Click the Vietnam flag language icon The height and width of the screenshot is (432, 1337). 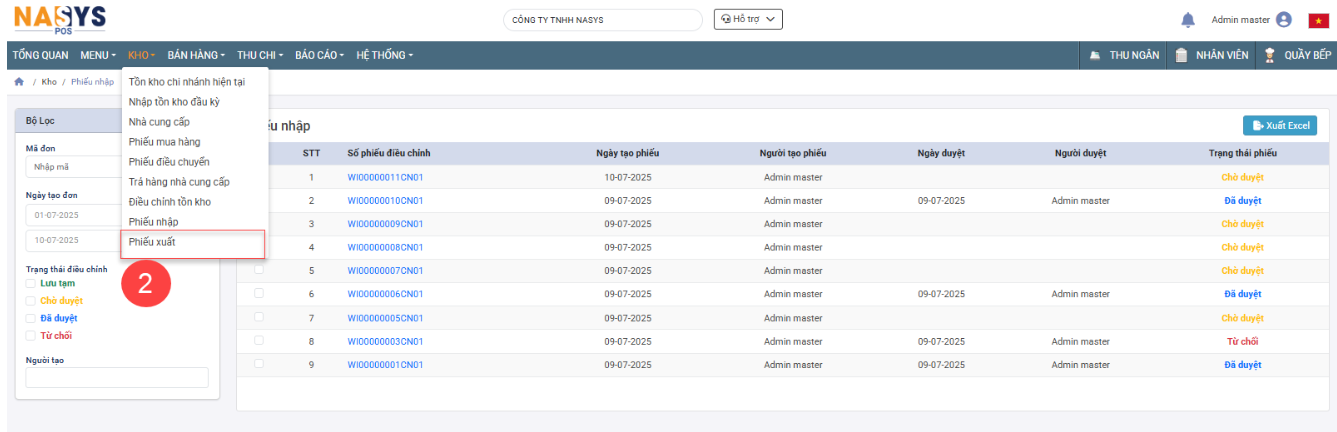(1322, 20)
